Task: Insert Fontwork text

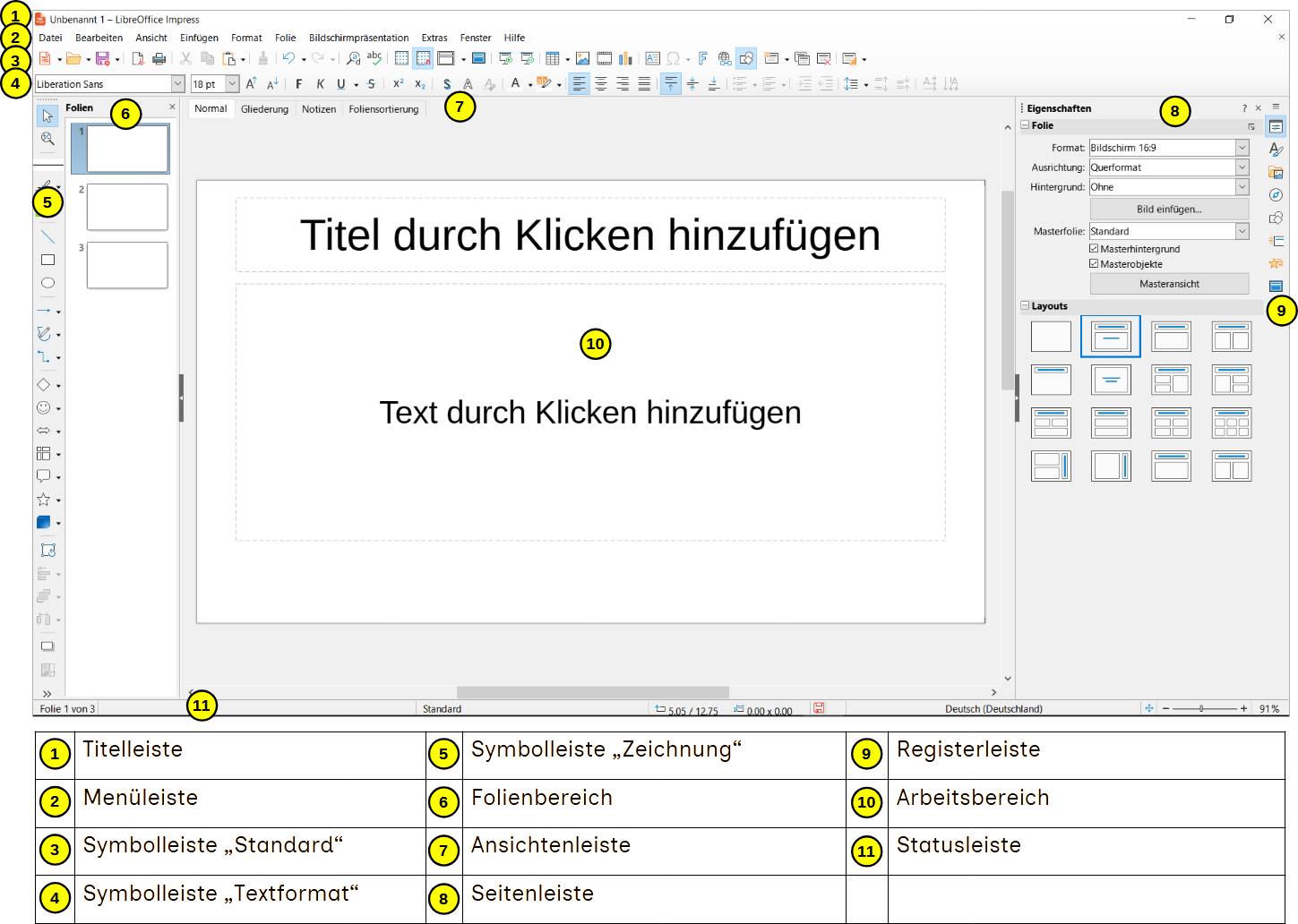Action: click(x=703, y=59)
